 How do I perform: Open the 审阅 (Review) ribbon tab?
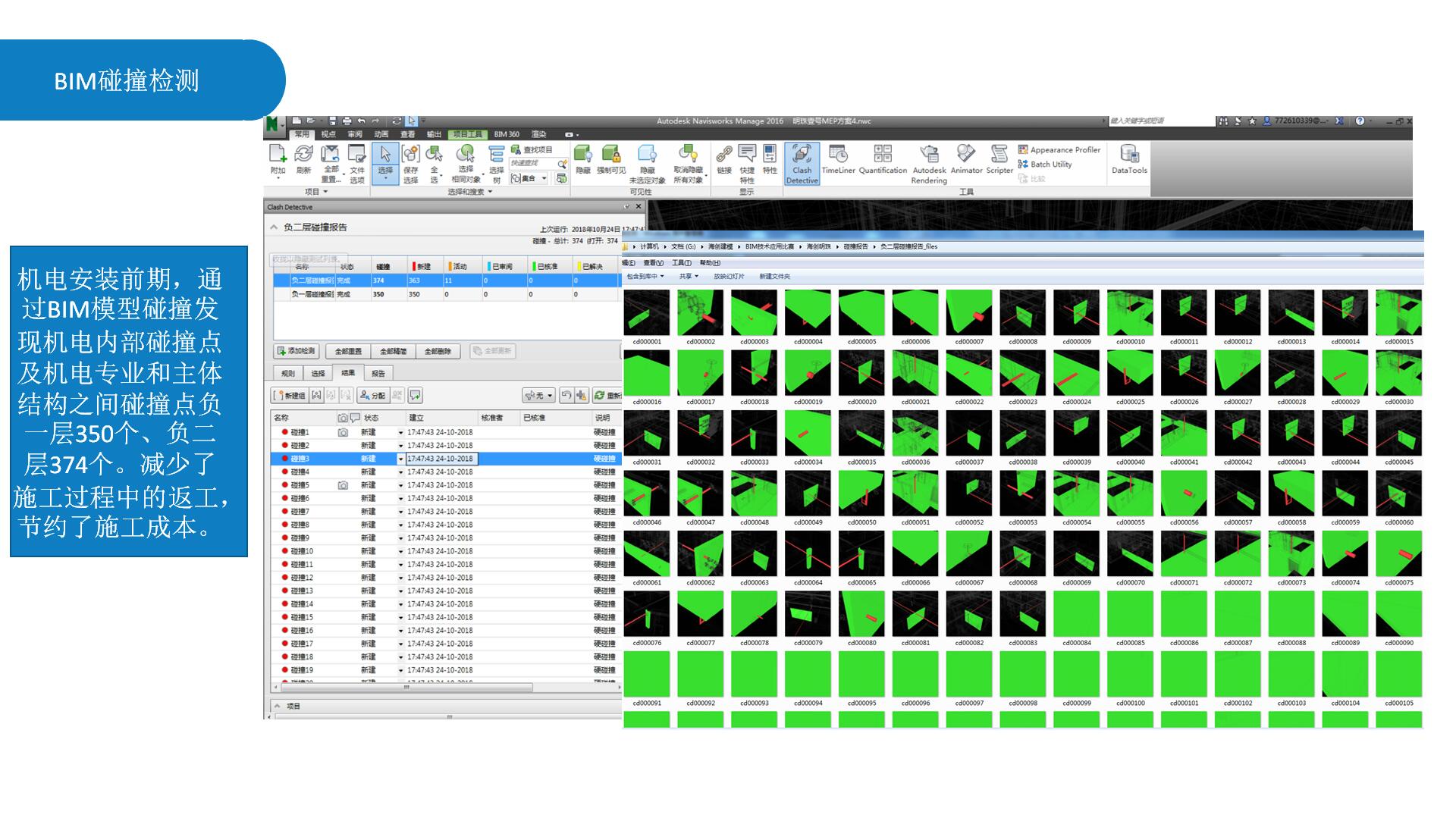[355, 134]
